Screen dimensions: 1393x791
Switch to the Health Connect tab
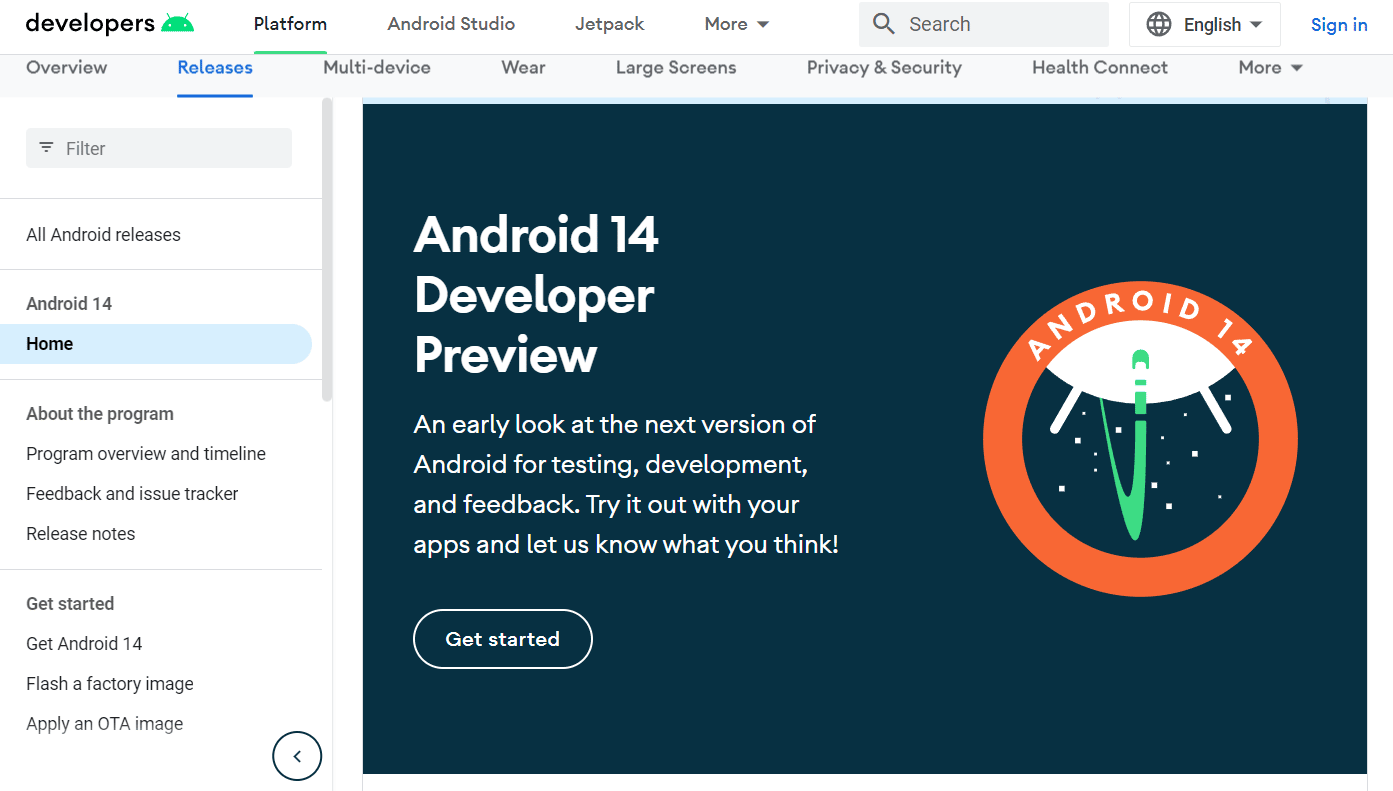1100,68
